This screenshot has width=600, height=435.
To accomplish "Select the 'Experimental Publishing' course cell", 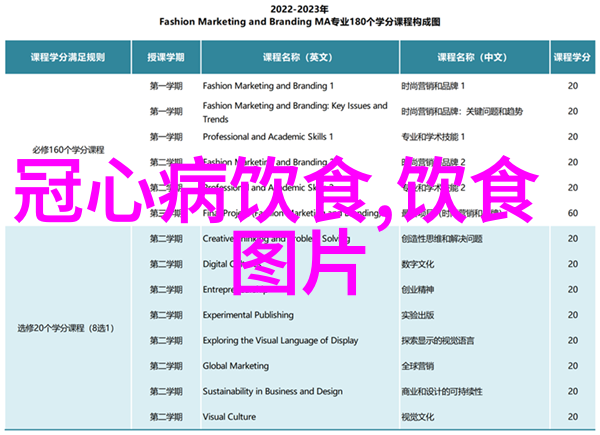I will point(247,315).
